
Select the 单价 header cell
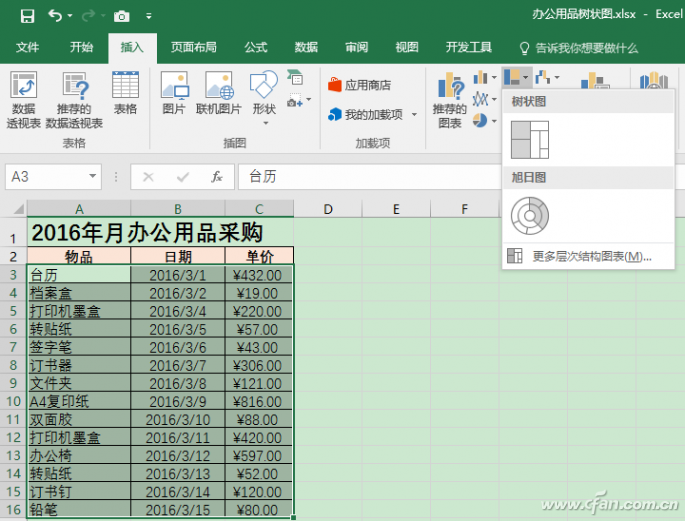[259, 256]
